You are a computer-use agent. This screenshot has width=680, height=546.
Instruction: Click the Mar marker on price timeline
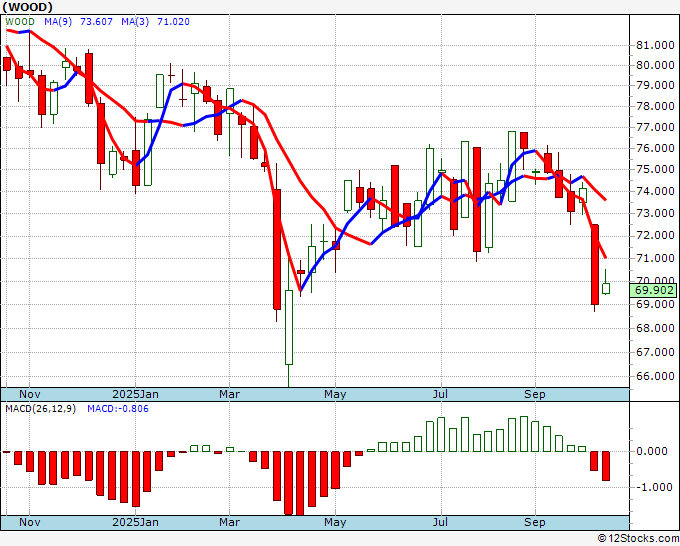coord(229,394)
